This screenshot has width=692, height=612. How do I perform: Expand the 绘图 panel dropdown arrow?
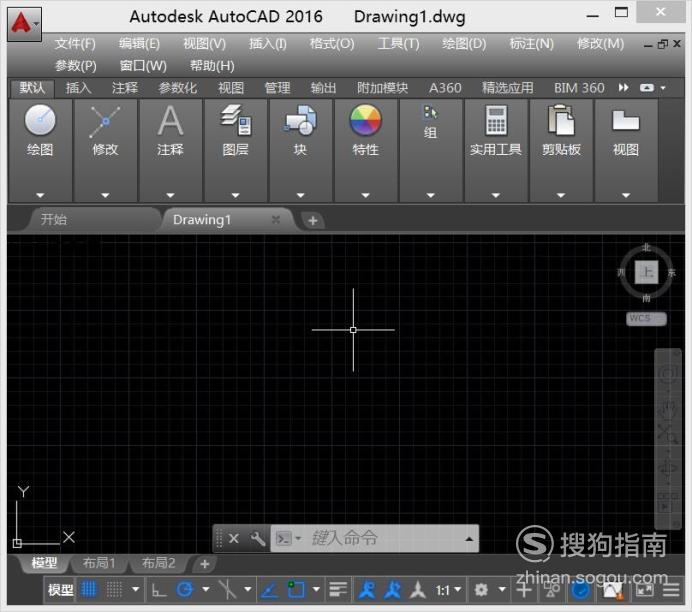40,195
